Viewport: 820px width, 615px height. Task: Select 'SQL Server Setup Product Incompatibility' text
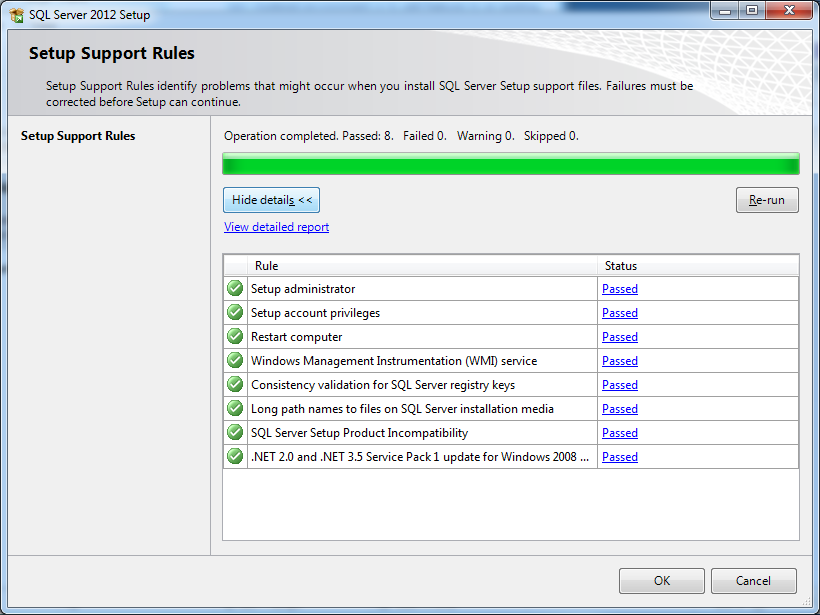point(359,433)
